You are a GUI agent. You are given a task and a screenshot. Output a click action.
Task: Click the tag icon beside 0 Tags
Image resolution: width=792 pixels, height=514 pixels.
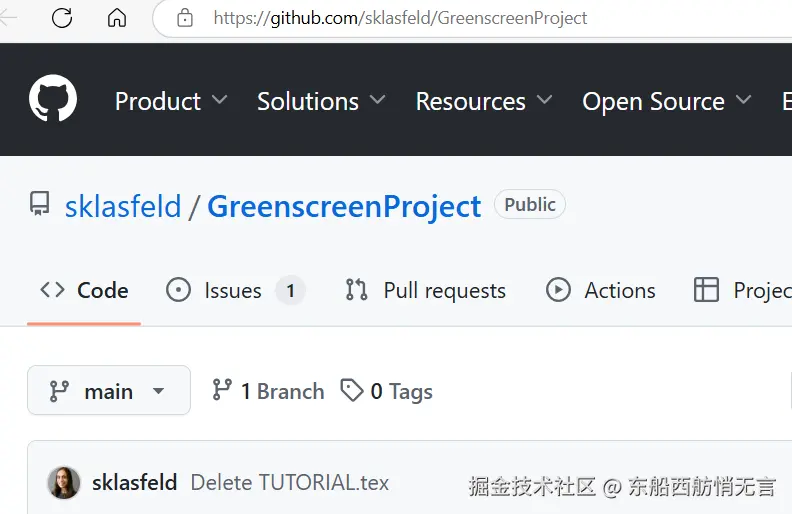coord(351,390)
